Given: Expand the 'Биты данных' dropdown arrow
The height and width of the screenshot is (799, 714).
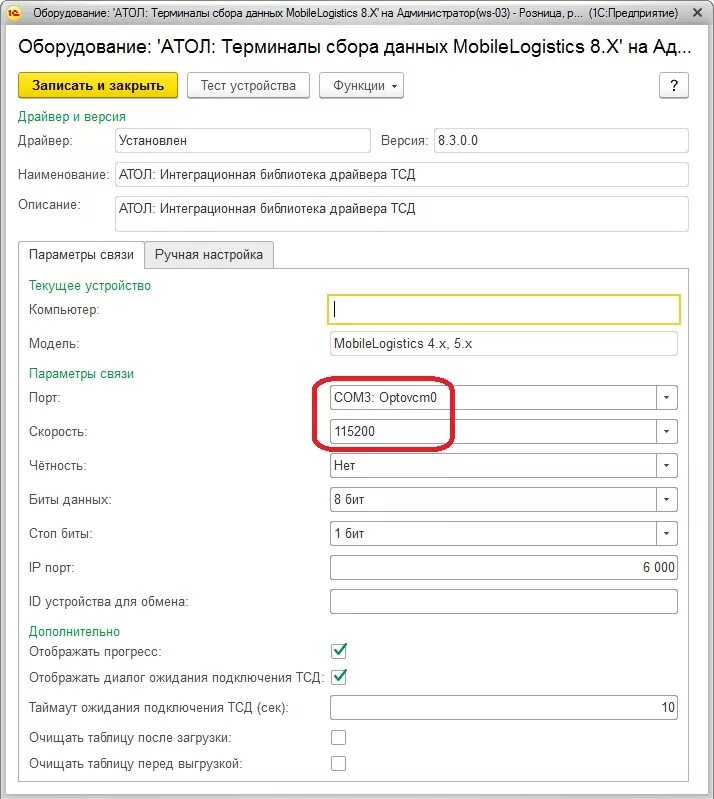Looking at the screenshot, I should (x=667, y=499).
